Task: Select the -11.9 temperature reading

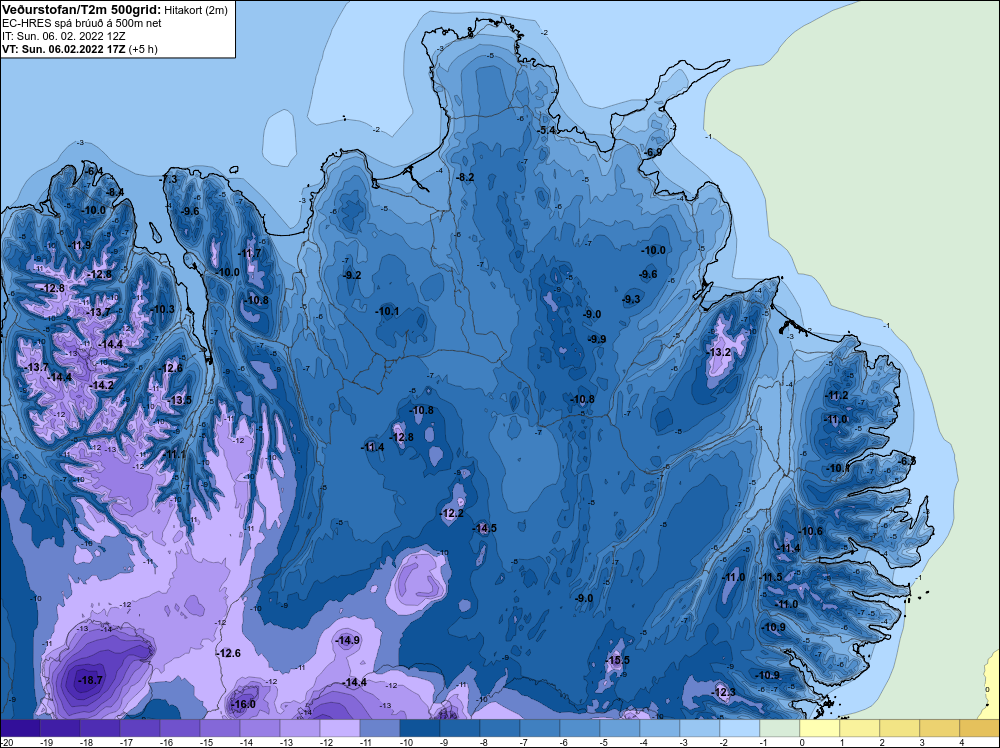Action: [80, 245]
